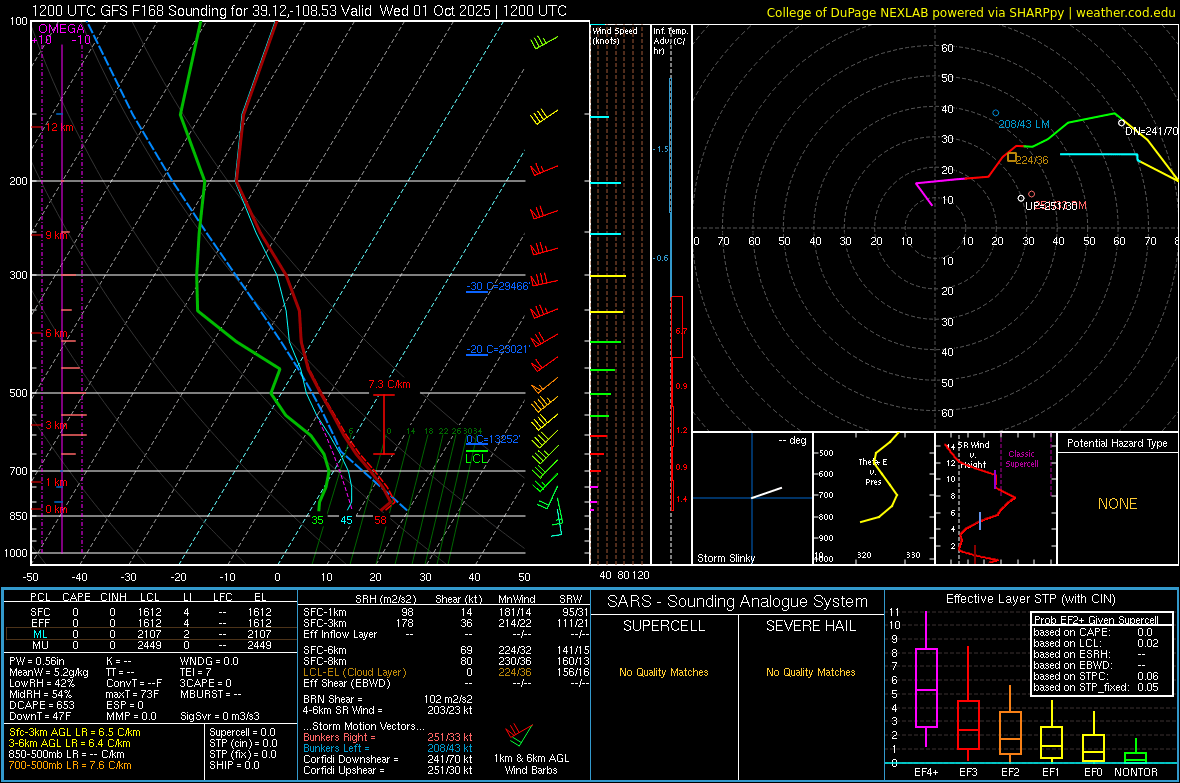The height and width of the screenshot is (783, 1180).
Task: Select the MU parcel row
Action: pyautogui.click(x=151, y=645)
